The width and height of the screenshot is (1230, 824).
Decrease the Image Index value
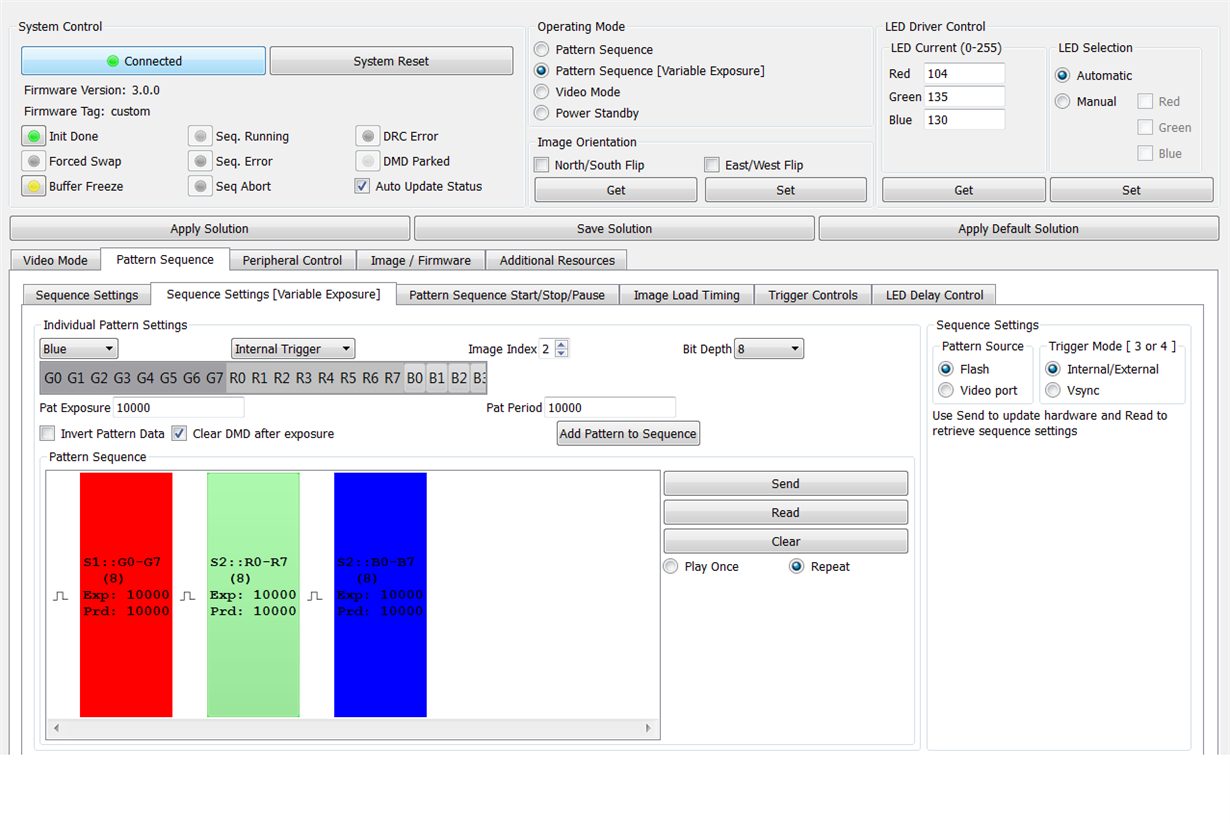pyautogui.click(x=561, y=353)
